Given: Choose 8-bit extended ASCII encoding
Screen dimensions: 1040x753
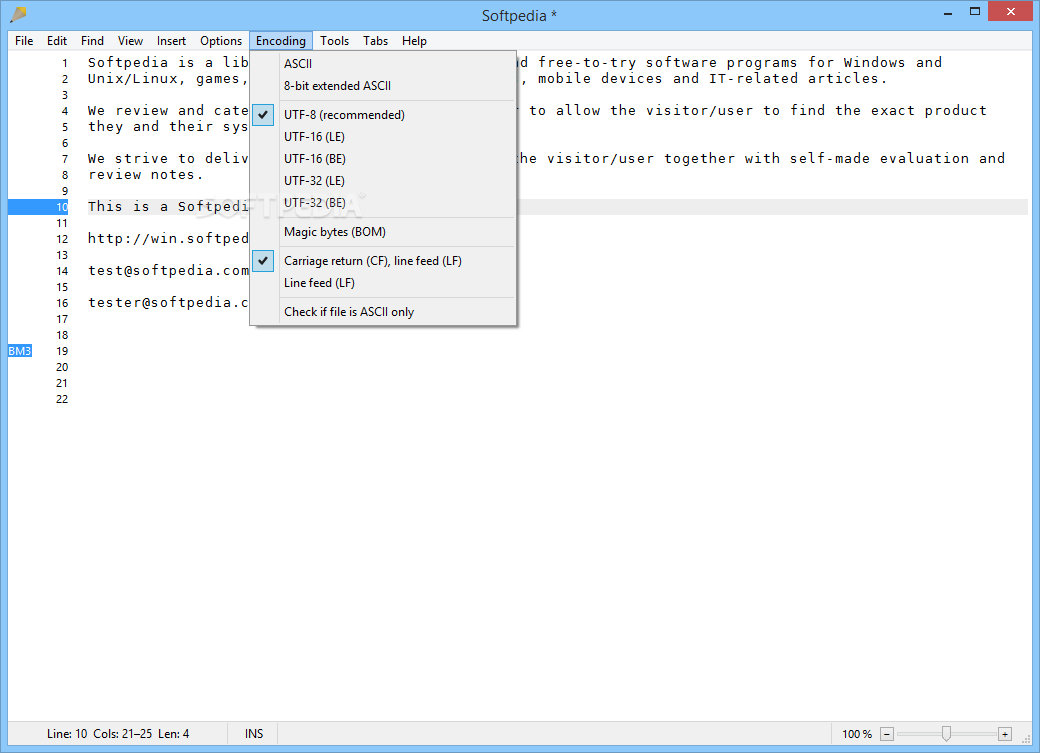Looking at the screenshot, I should pos(383,86).
